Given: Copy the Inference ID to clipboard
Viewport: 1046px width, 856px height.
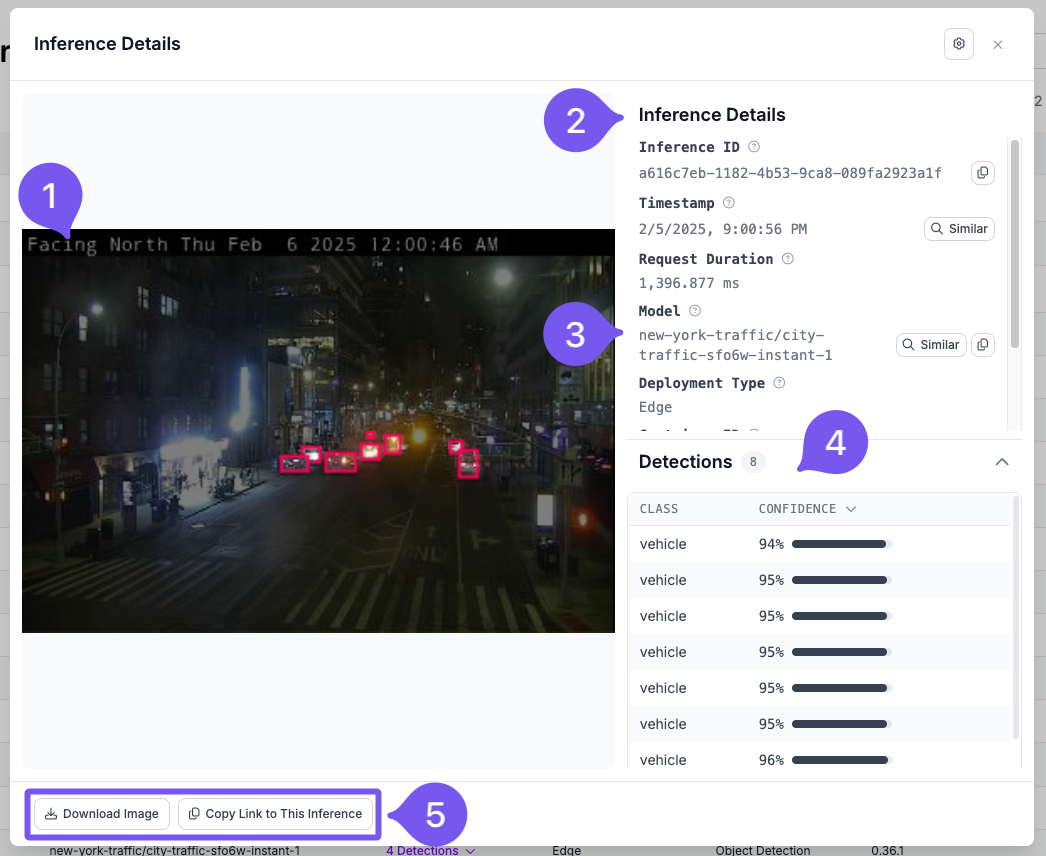Looking at the screenshot, I should [x=982, y=173].
